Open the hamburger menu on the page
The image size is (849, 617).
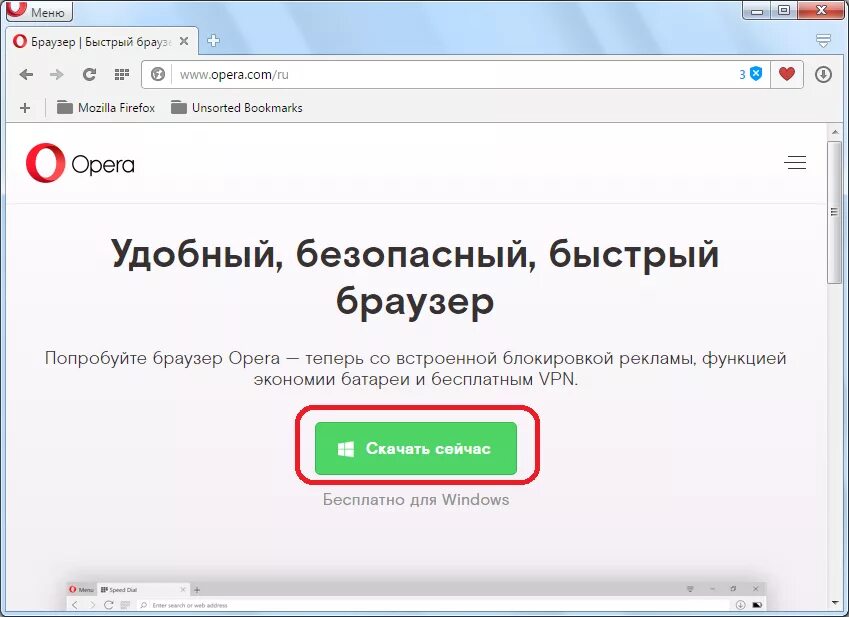point(795,162)
